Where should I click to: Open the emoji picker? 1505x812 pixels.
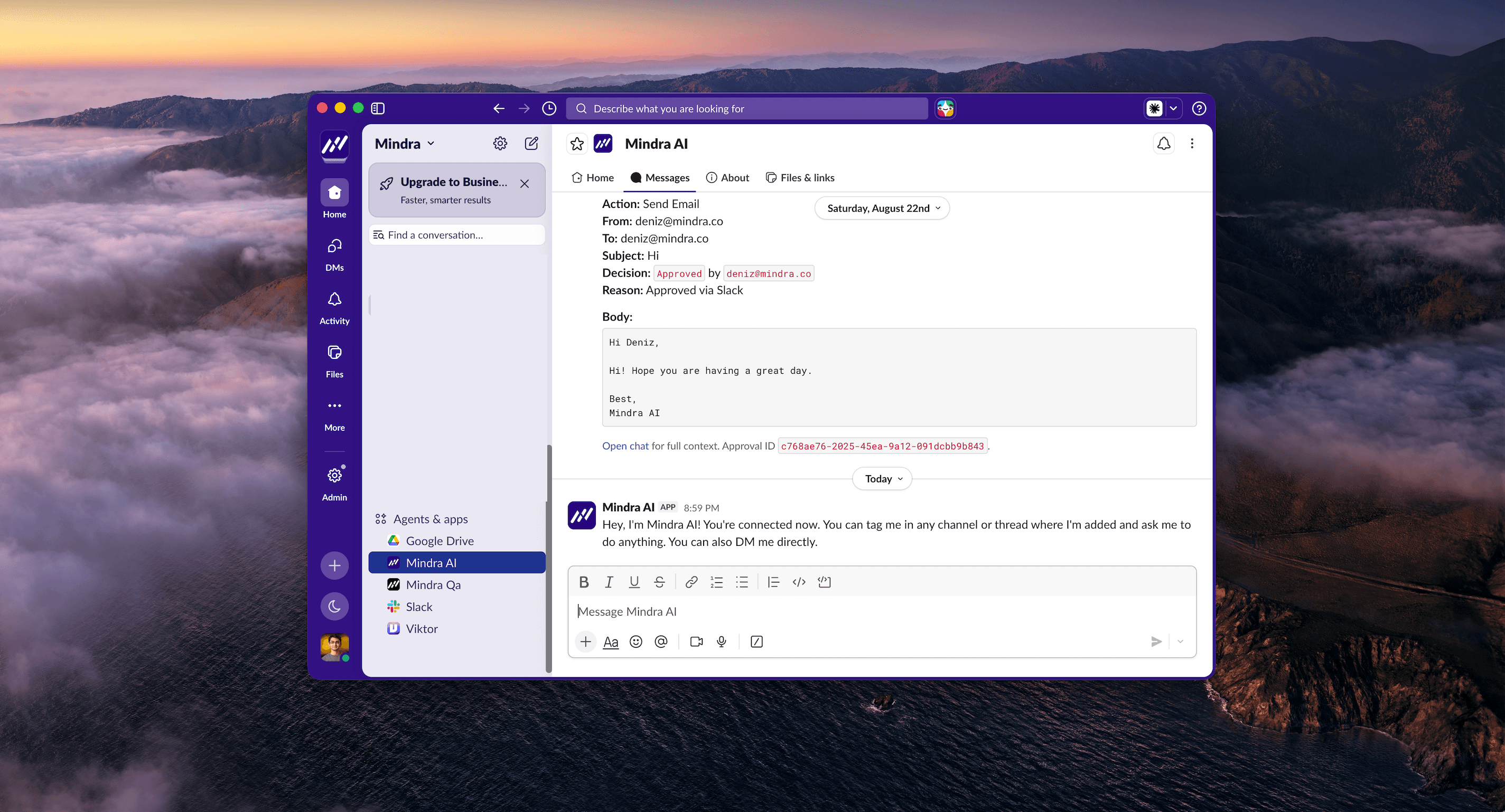pyautogui.click(x=635, y=641)
